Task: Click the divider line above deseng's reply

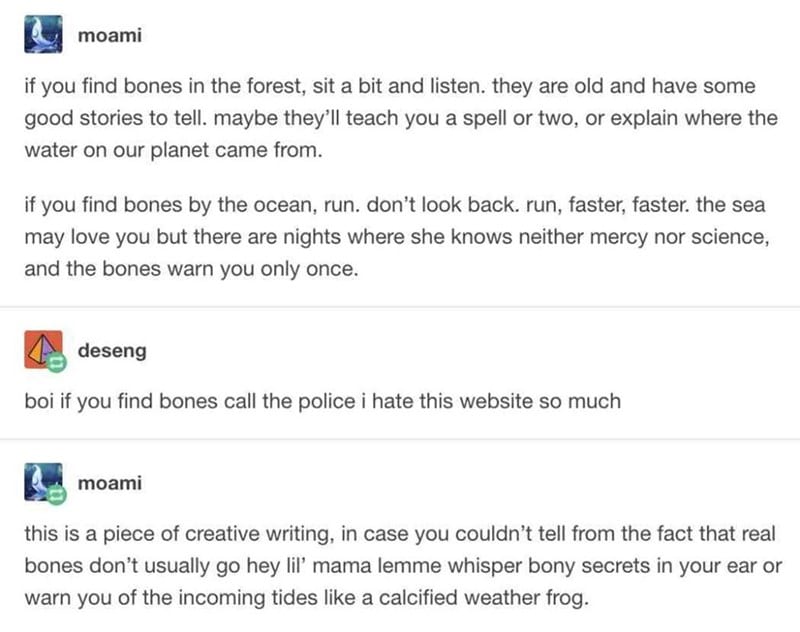Action: coord(400,307)
